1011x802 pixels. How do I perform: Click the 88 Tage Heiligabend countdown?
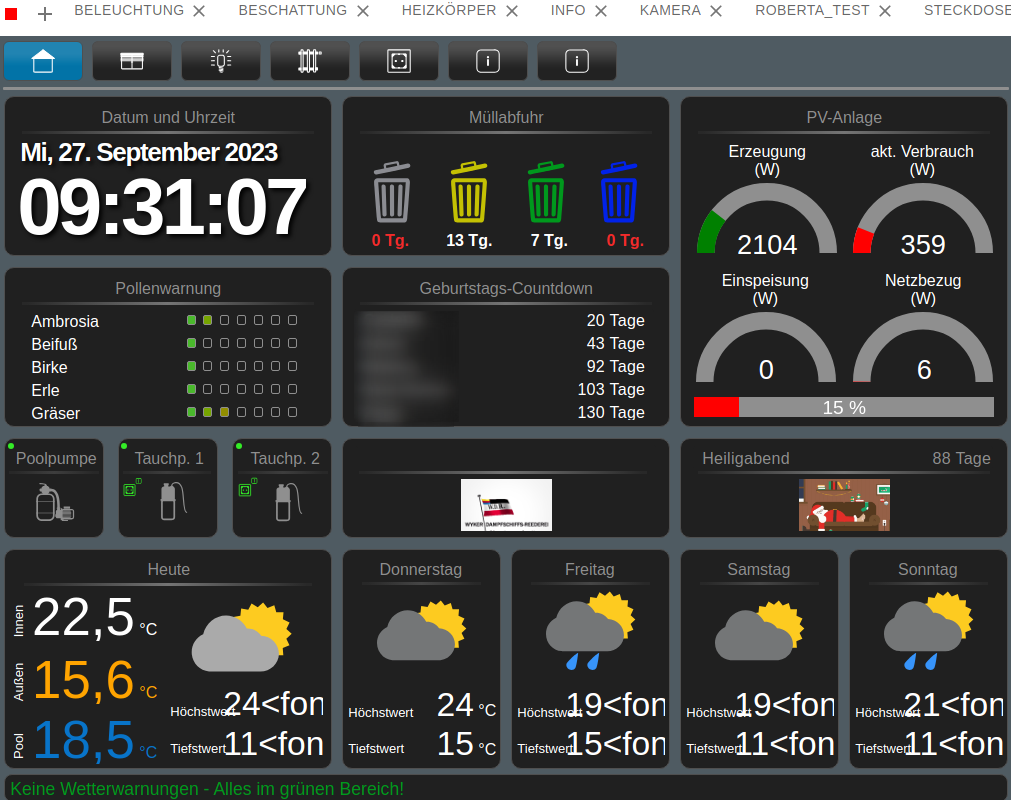coord(961,458)
